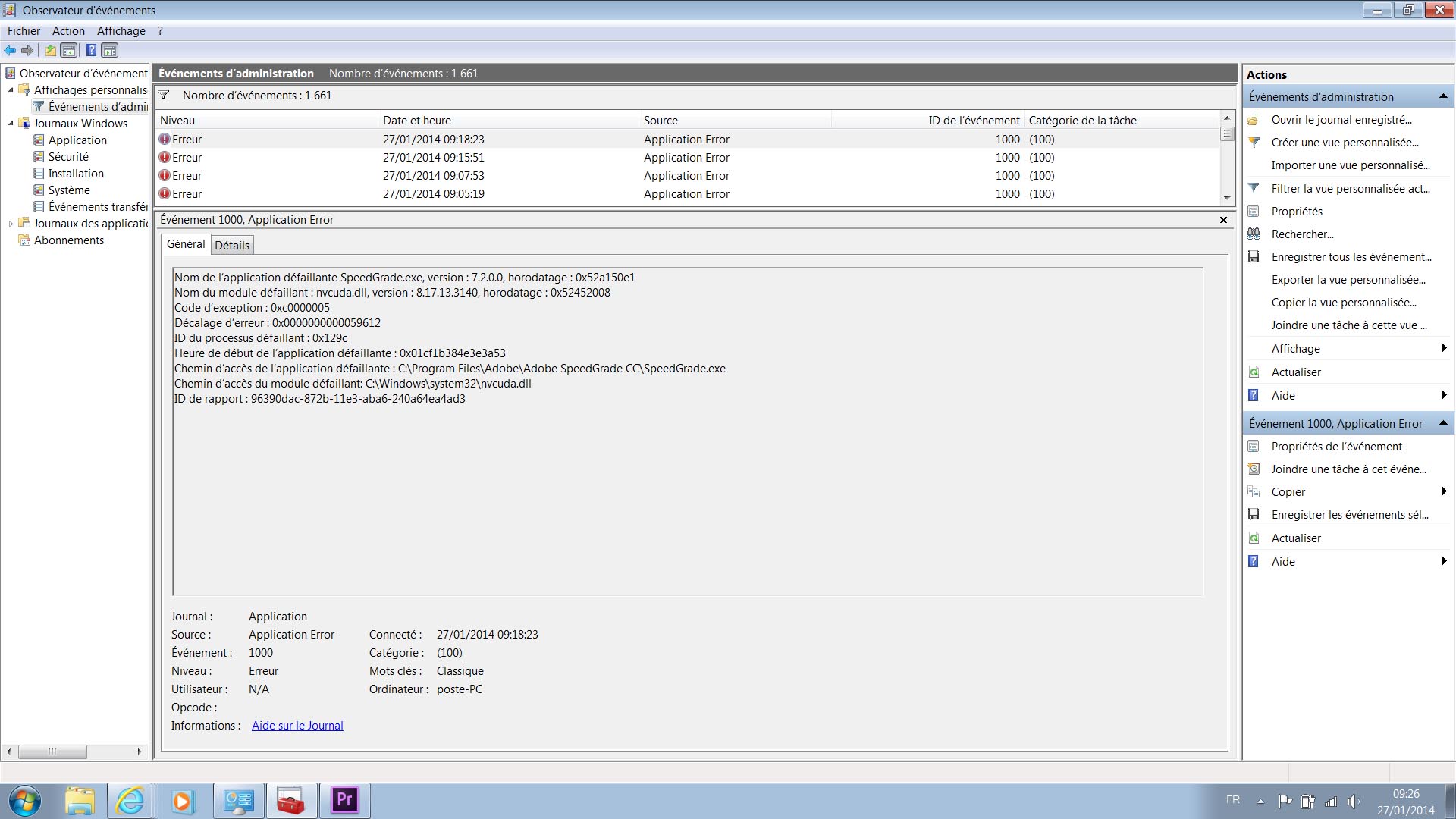
Task: Click the Propriétés icon in the Actions pane
Action: pyautogui.click(x=1254, y=212)
